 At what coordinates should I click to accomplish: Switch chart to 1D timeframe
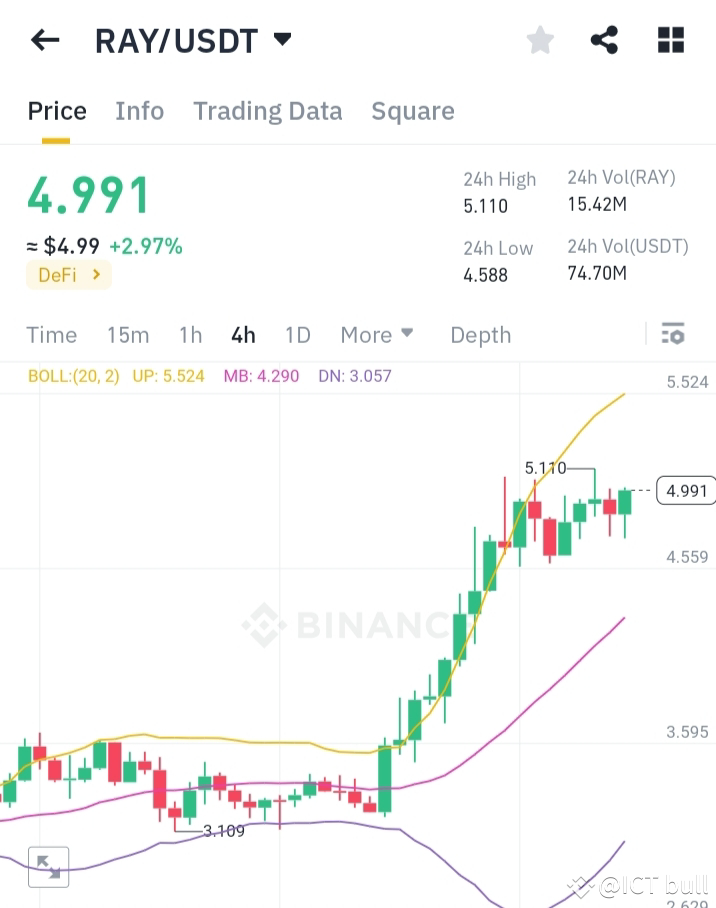click(x=297, y=335)
